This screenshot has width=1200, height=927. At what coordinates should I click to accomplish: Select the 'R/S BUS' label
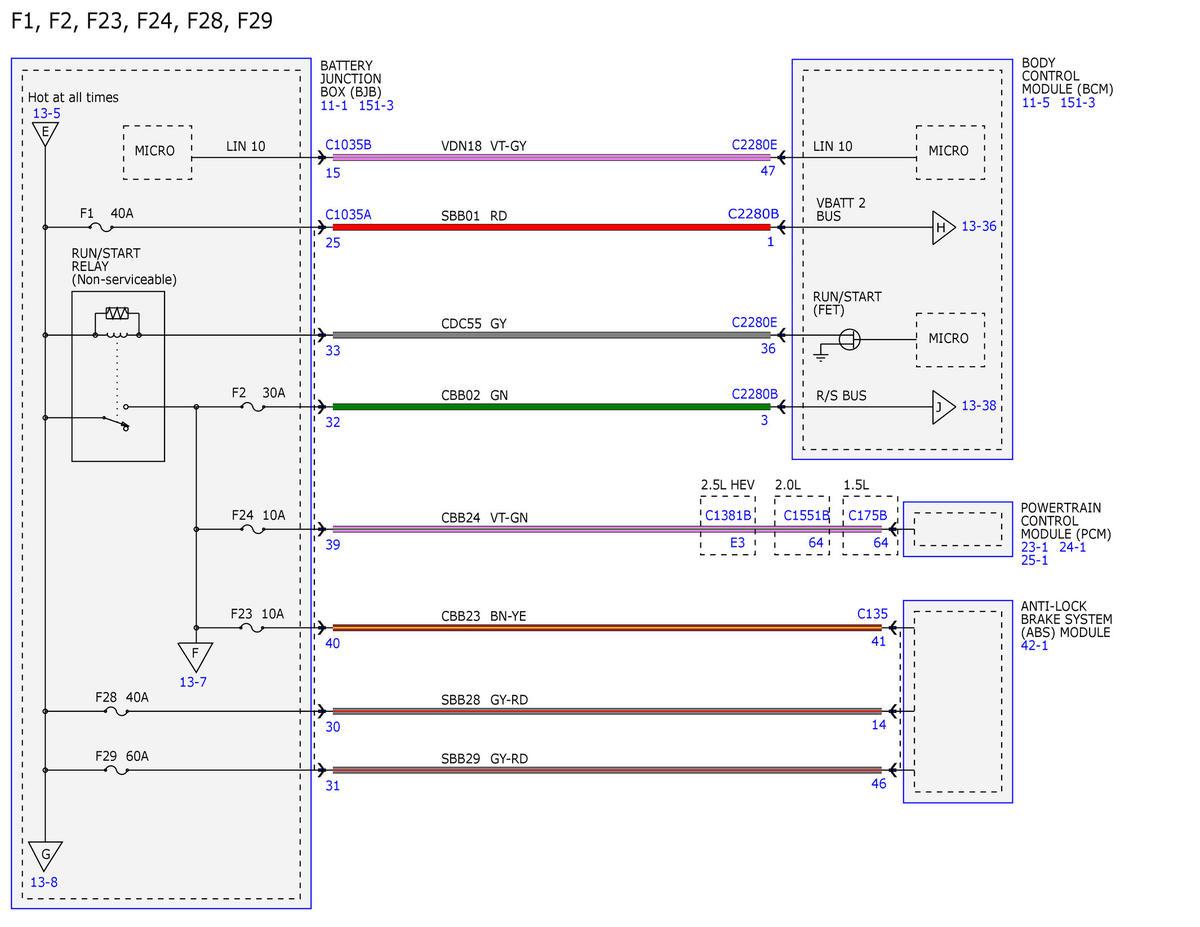pos(840,396)
